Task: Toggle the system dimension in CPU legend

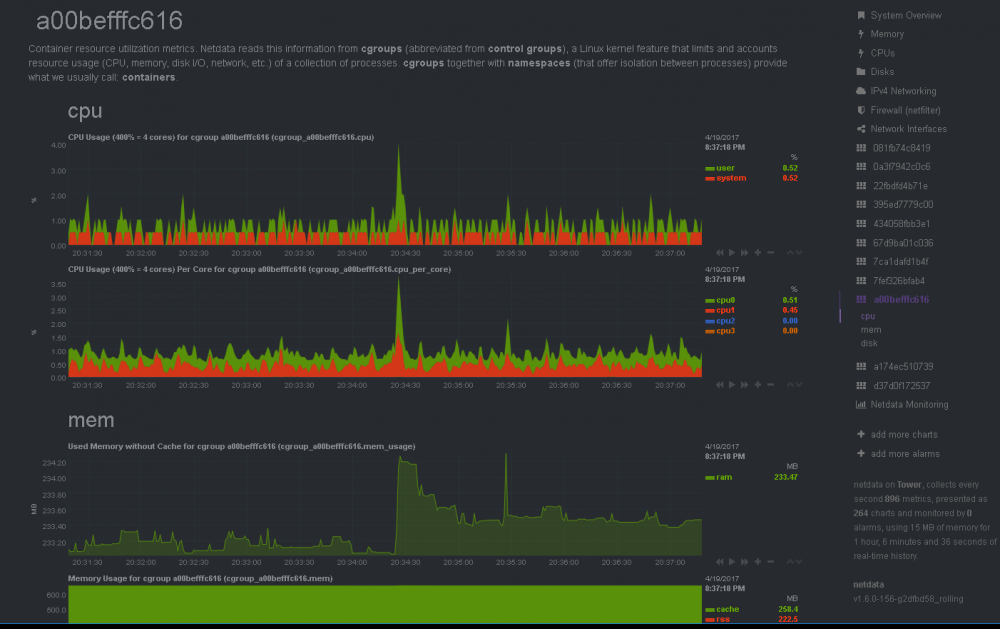Action: pos(731,179)
